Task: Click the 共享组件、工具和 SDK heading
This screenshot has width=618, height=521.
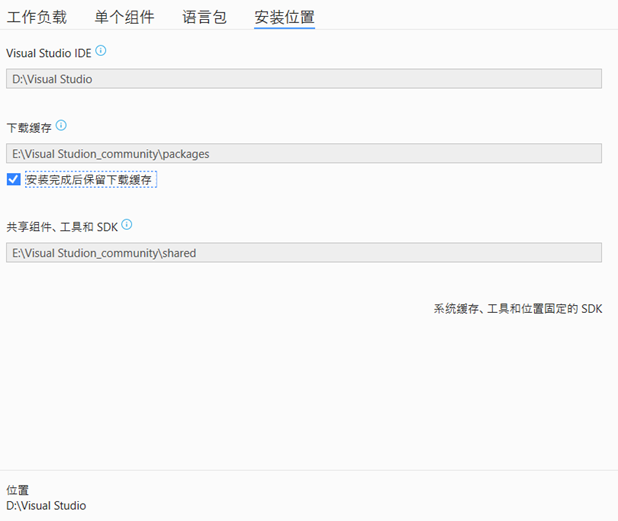Action: tap(62, 226)
